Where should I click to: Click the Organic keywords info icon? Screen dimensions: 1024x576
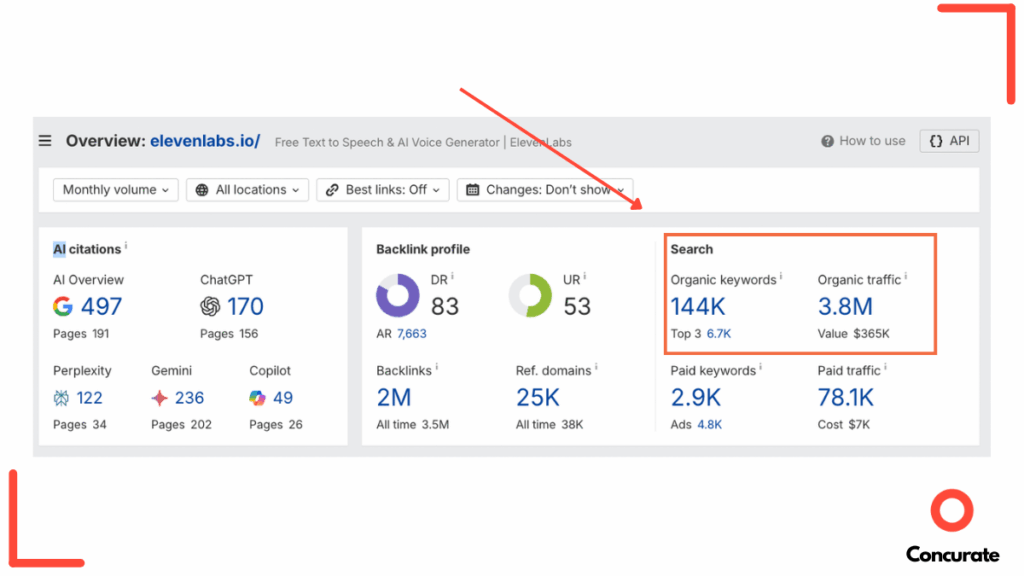pos(781,277)
